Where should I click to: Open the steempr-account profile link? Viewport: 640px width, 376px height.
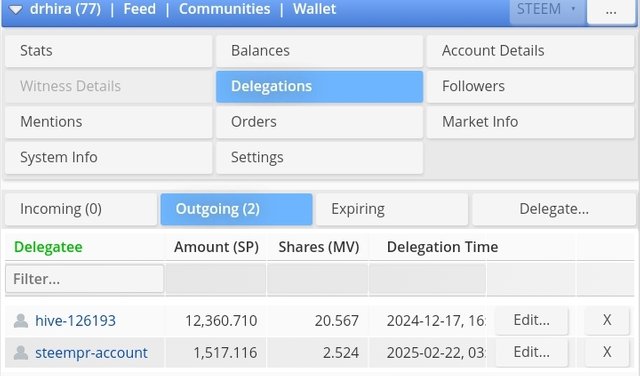coord(91,352)
